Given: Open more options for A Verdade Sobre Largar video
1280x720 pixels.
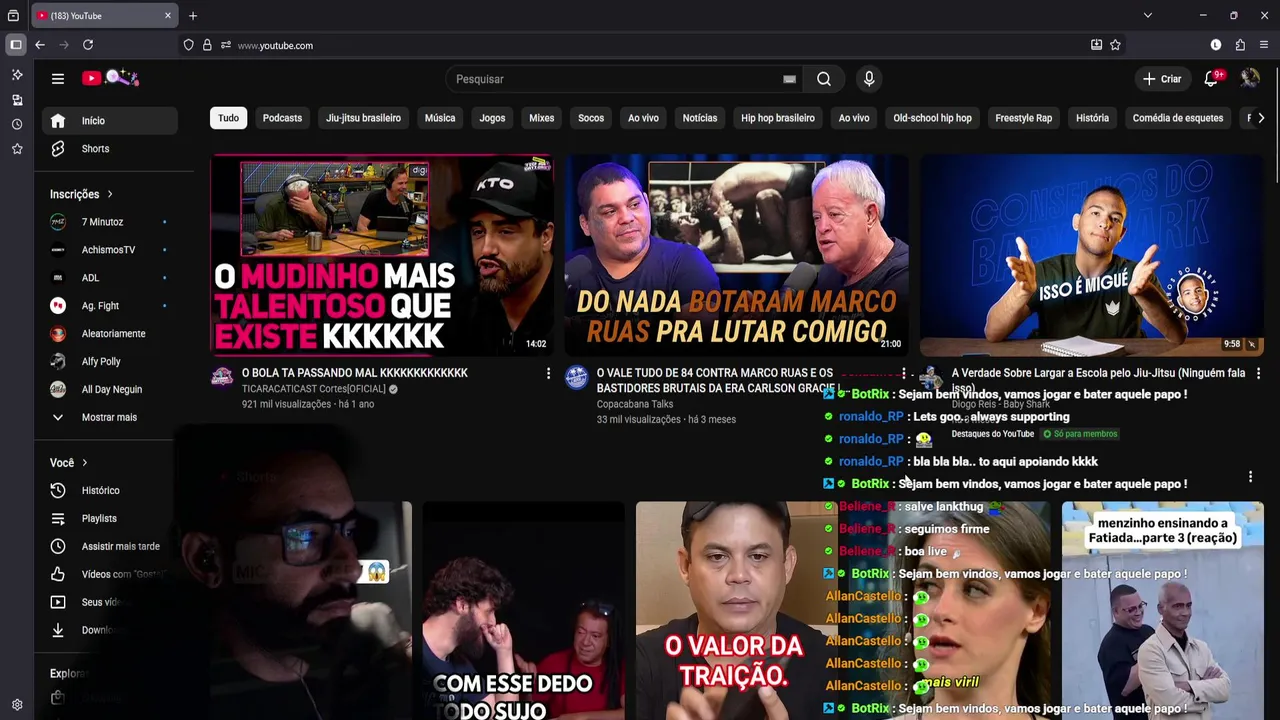Looking at the screenshot, I should point(1258,373).
